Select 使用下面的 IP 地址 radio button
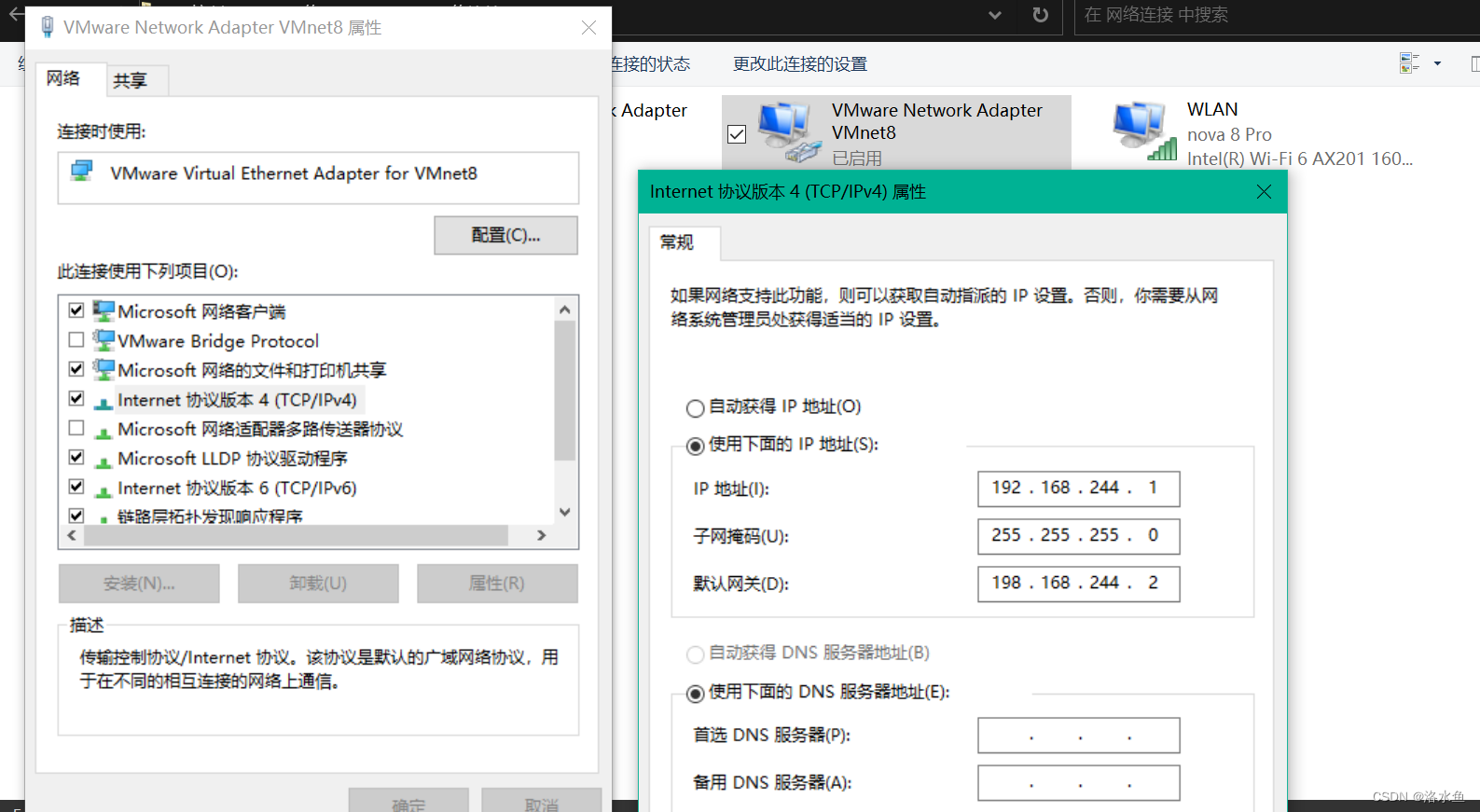This screenshot has width=1480, height=812. coord(695,446)
